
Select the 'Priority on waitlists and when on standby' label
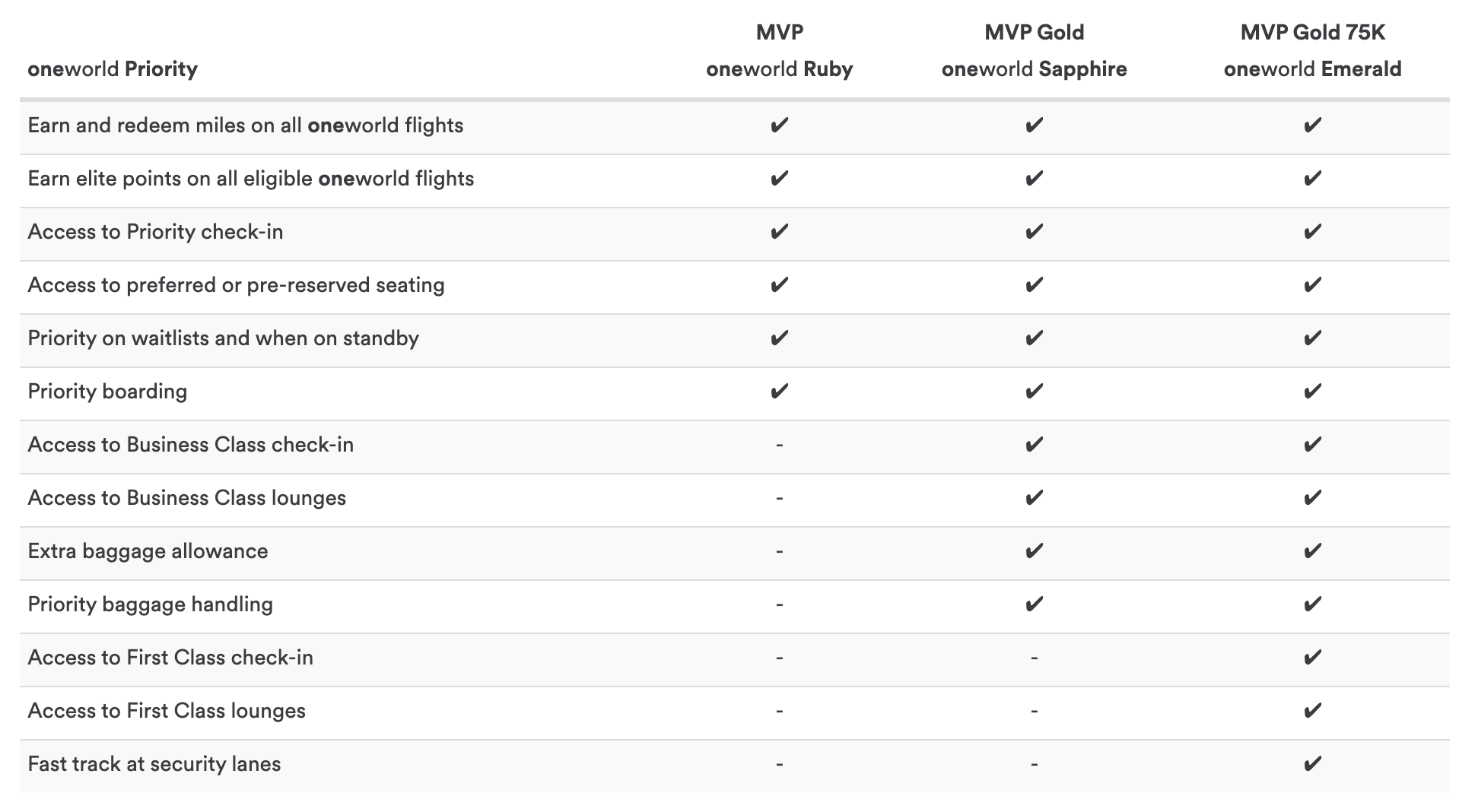(223, 338)
